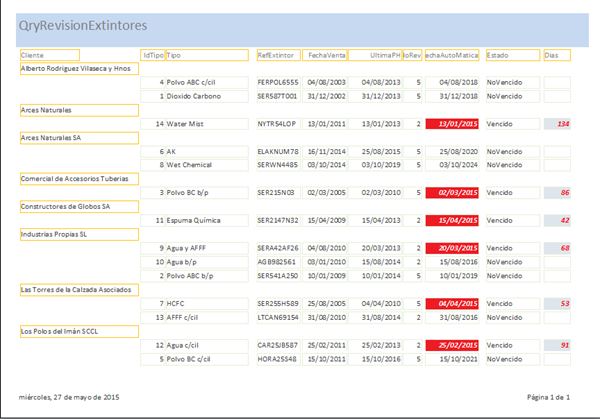Select the red-highlighted 20/03/2015 date cell
Image resolution: width=600 pixels, height=419 pixels.
[453, 247]
